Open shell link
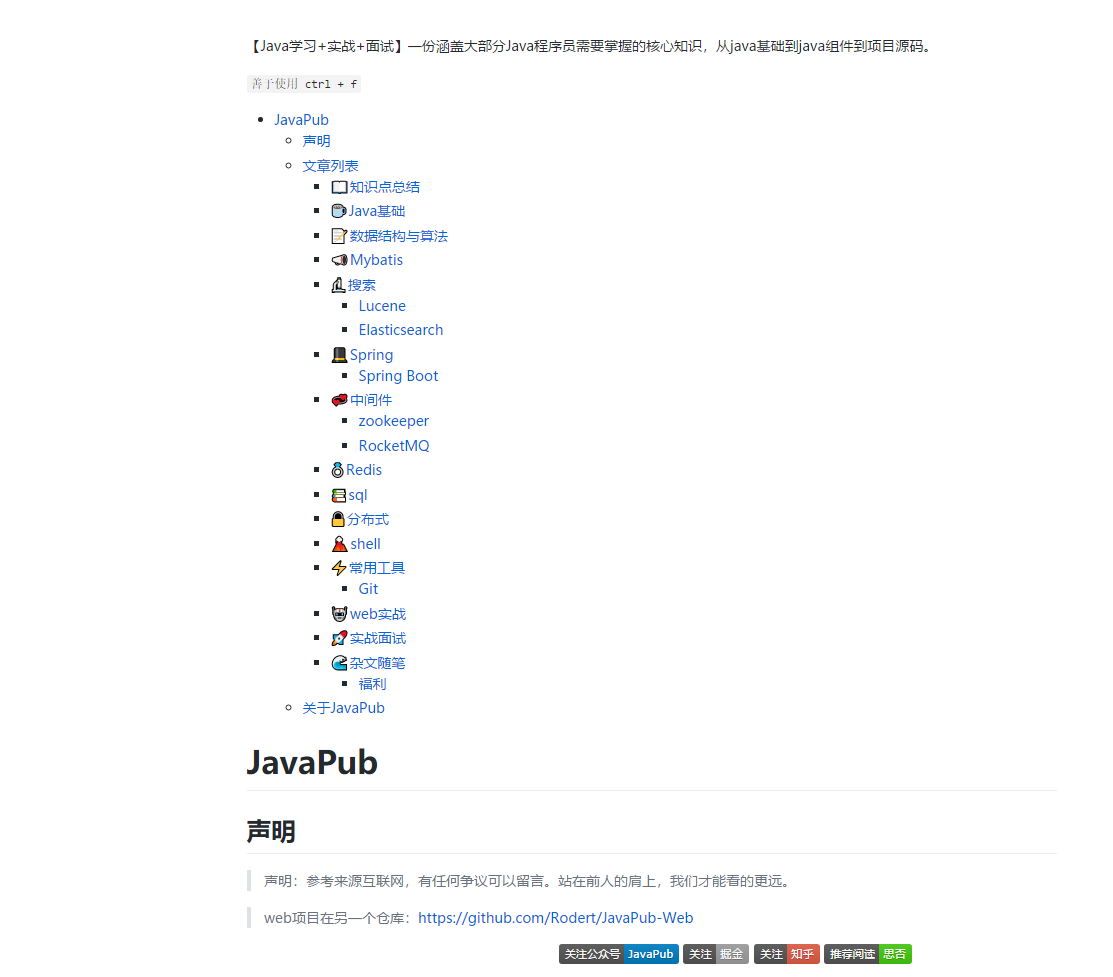Screen dimensions: 1113x977 pyautogui.click(x=365, y=544)
